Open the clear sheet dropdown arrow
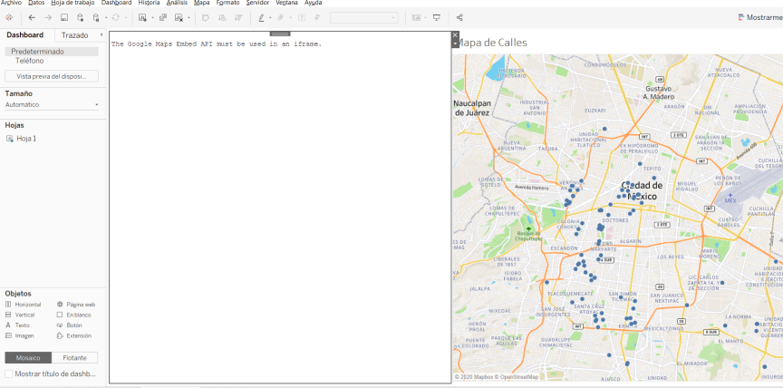Viewport: 783px width, 388px height. (x=188, y=18)
